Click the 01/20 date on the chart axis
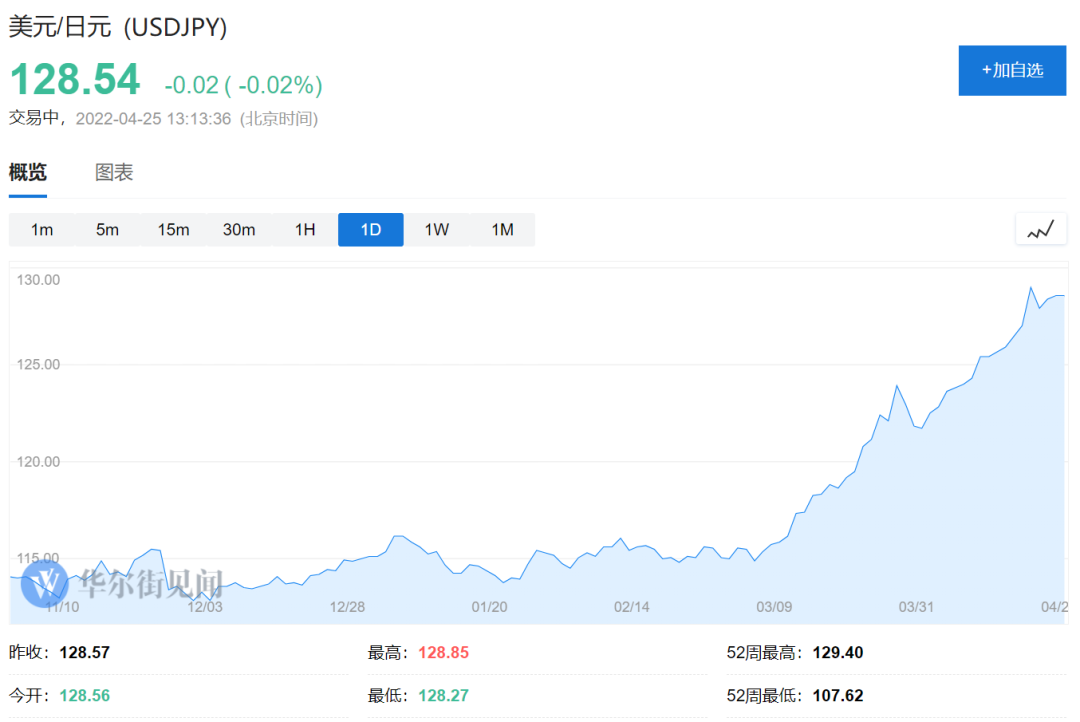Viewport: 1080px width, 722px height. tap(490, 606)
